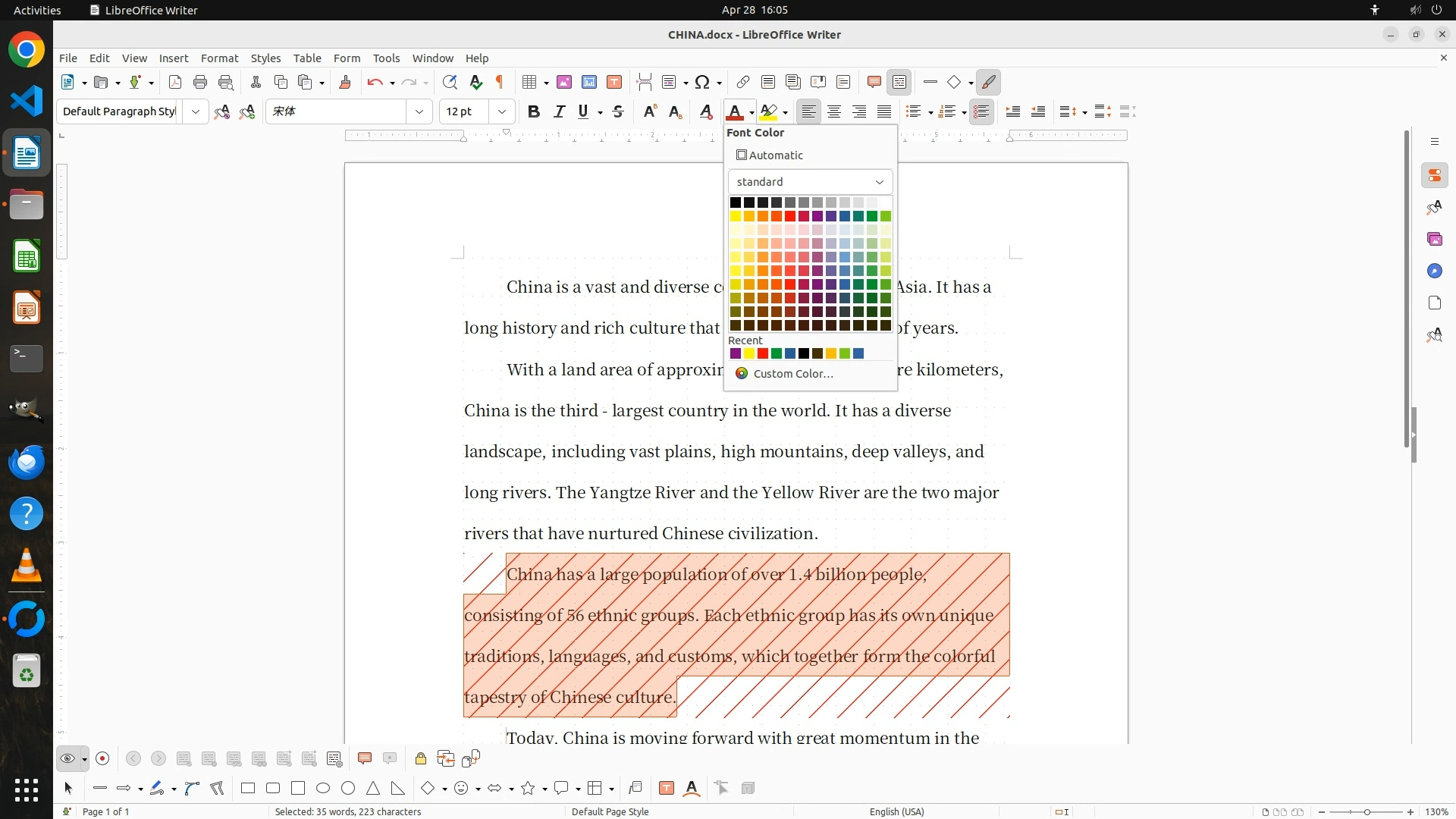Click the Insert Text Box icon in drawing toolbar
Viewport: 1456px width, 819px height.
click(667, 788)
